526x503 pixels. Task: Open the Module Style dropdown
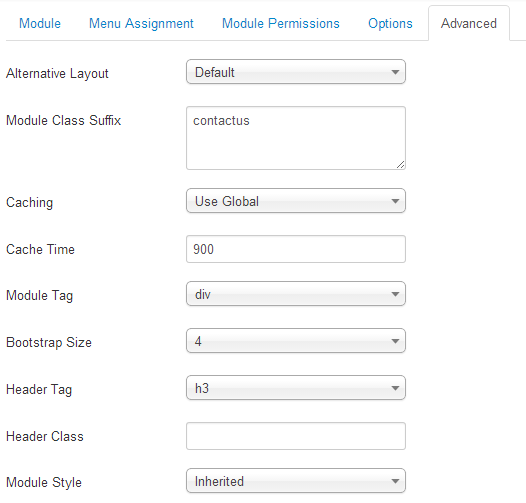tap(296, 481)
